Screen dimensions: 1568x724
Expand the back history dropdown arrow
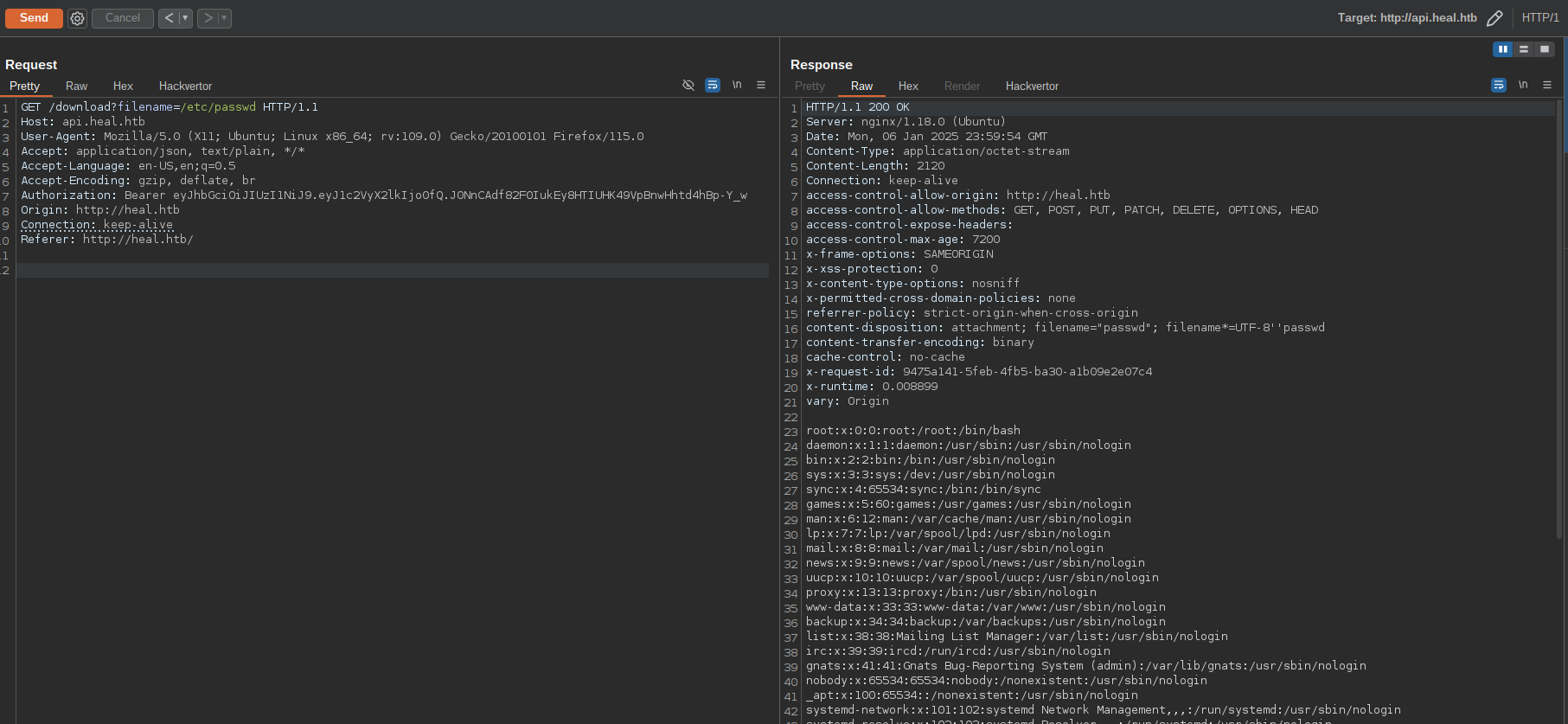coord(185,18)
